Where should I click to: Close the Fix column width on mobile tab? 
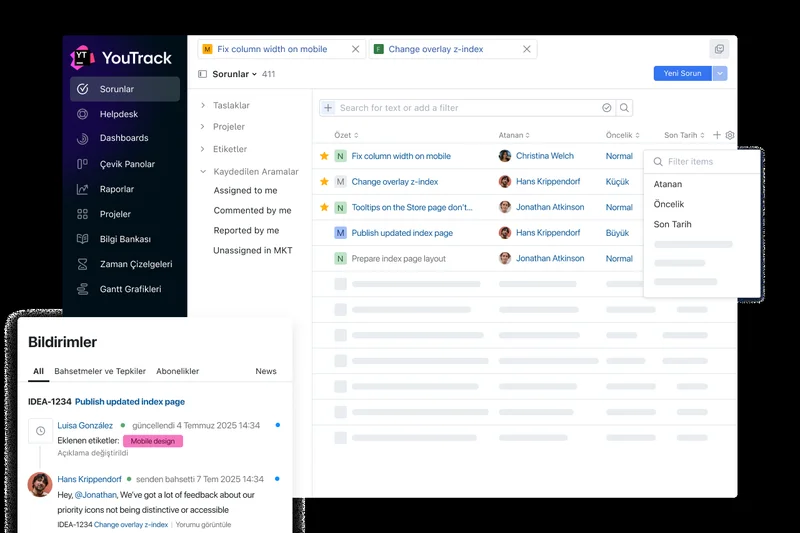356,49
